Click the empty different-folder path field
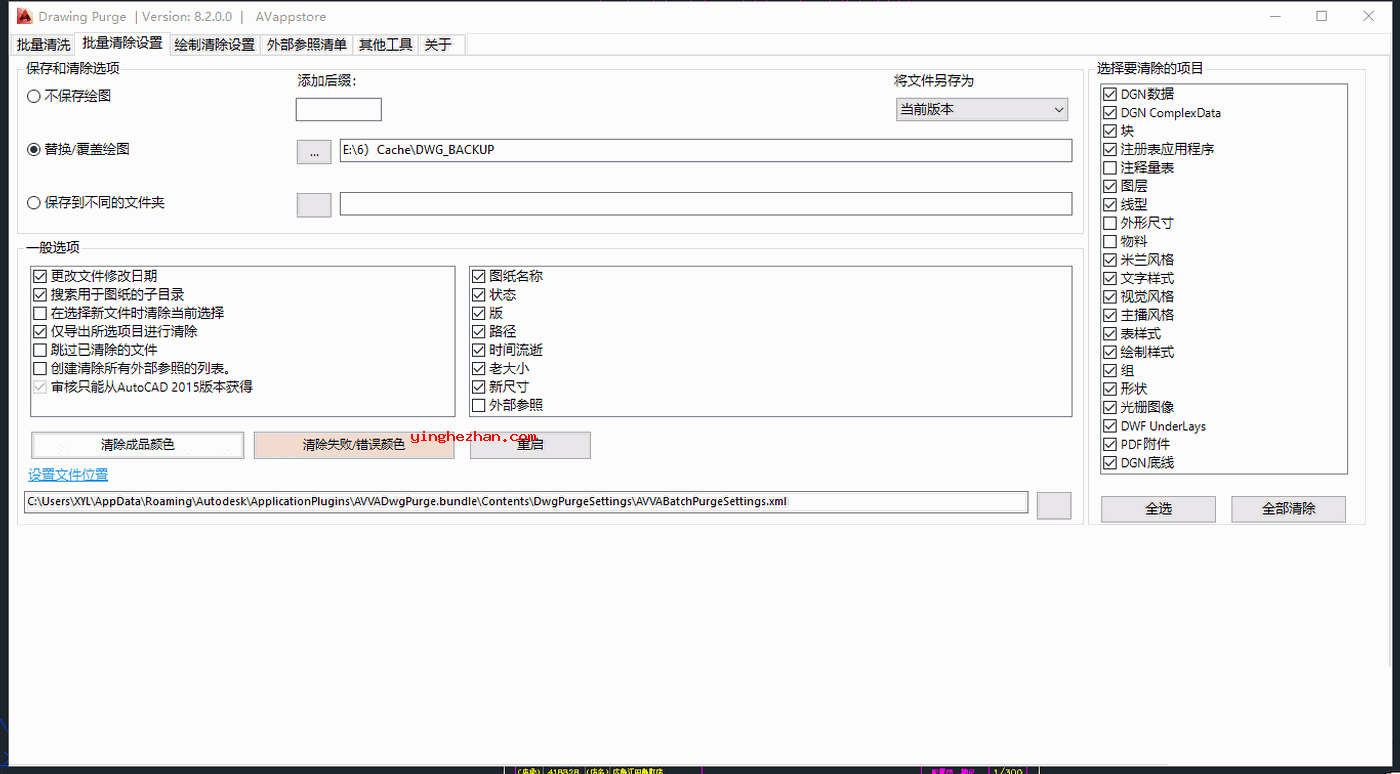This screenshot has height=774, width=1400. pyautogui.click(x=706, y=203)
